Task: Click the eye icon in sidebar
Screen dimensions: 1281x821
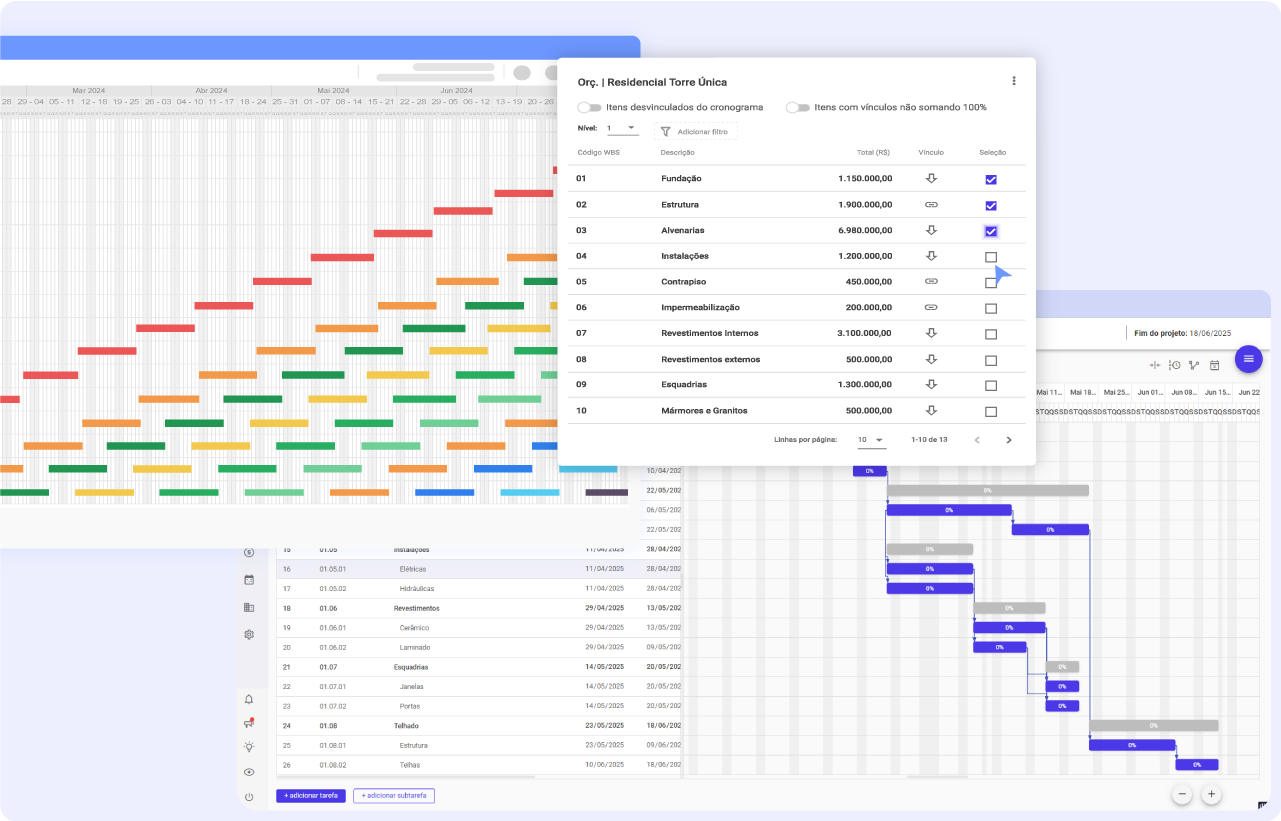Action: 249,772
